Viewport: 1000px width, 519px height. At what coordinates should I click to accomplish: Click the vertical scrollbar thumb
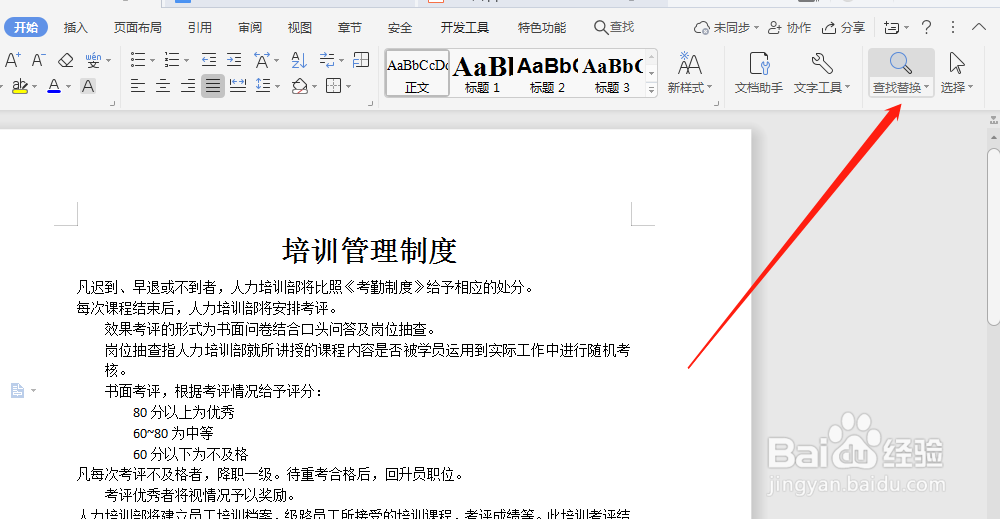[x=994, y=237]
